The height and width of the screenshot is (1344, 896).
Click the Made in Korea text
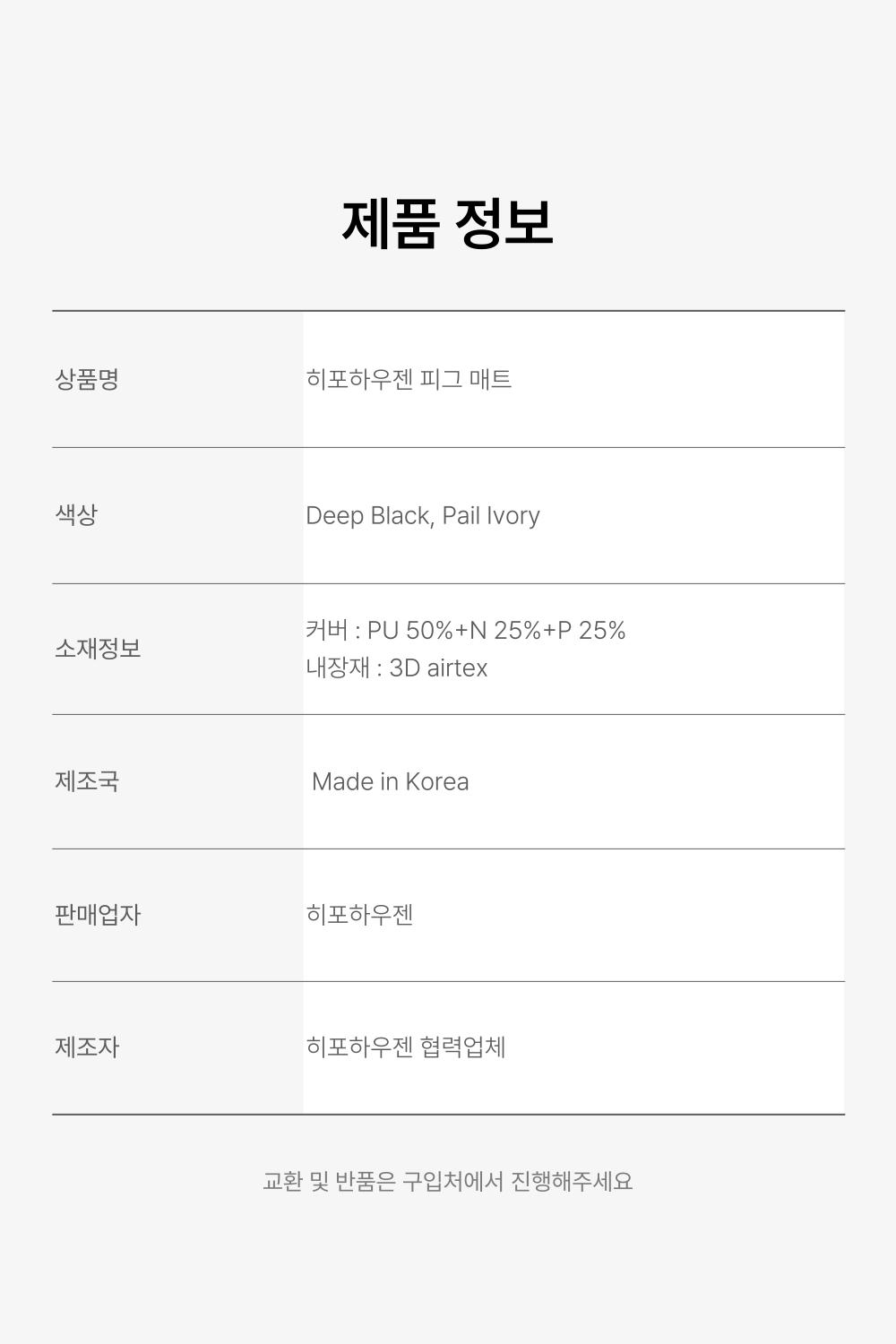tap(391, 781)
